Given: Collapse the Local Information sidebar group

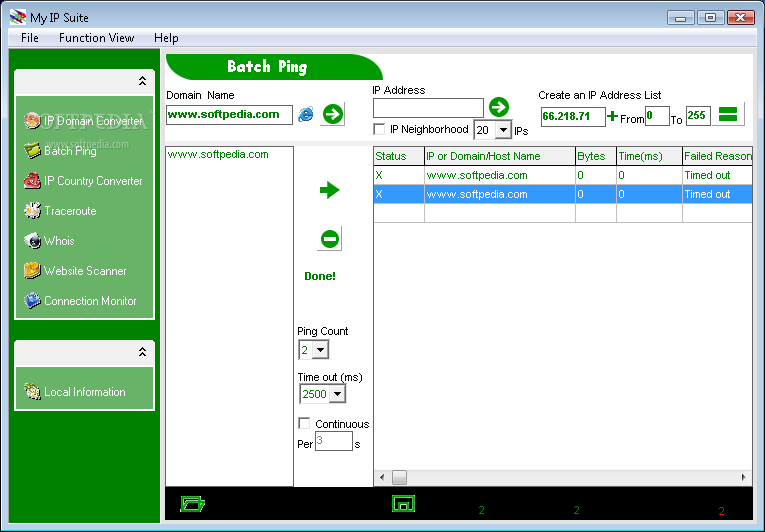Looking at the screenshot, I should point(142,351).
